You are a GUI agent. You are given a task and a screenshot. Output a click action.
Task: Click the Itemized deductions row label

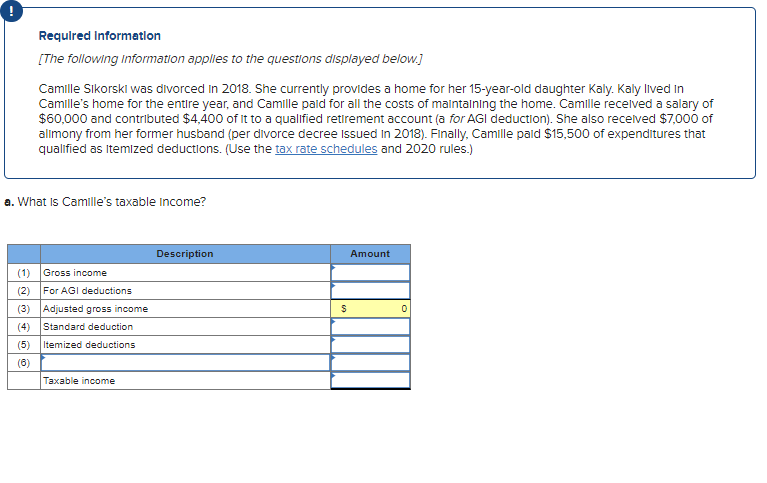pos(89,345)
